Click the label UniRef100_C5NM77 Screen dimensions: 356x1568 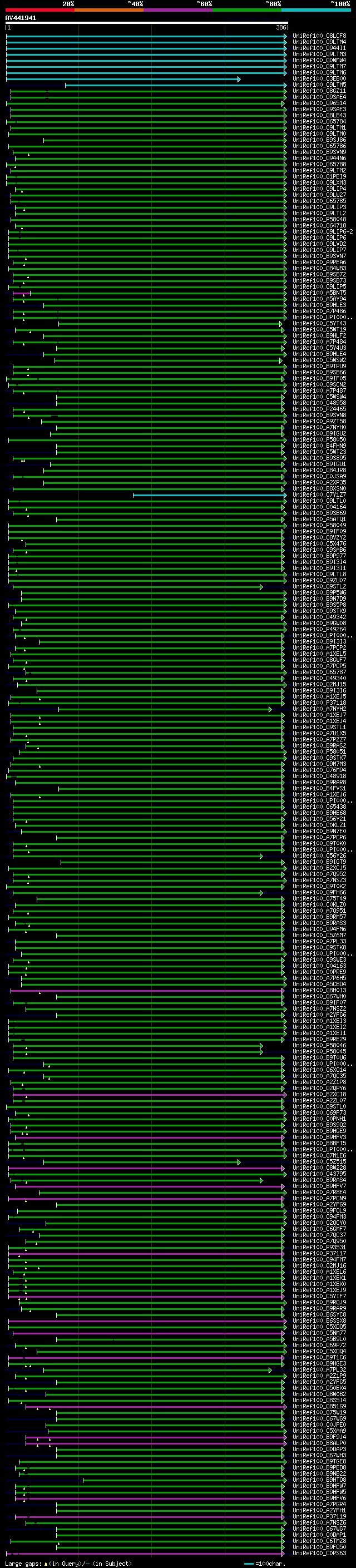(x=319, y=1333)
